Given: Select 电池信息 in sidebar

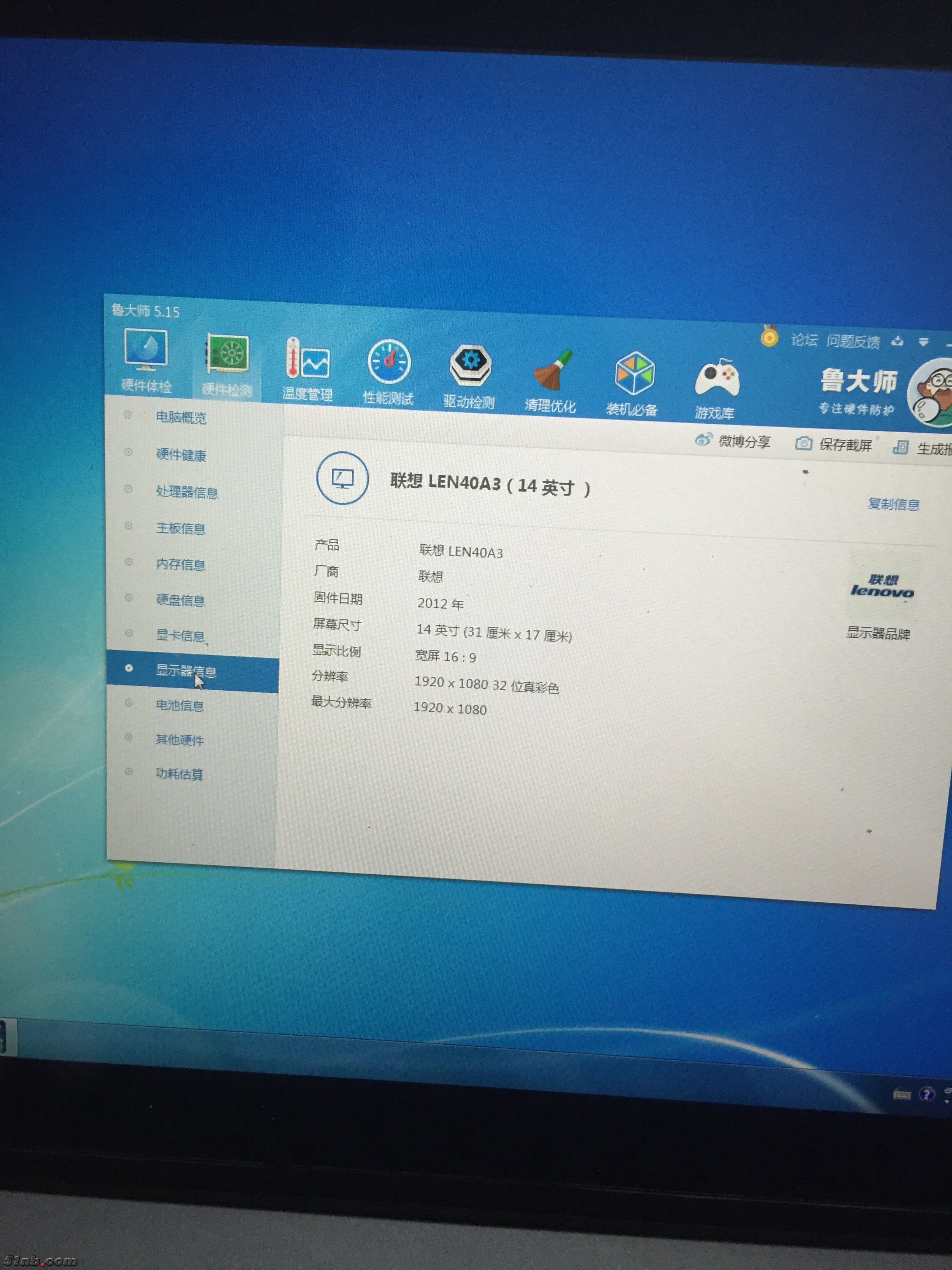Looking at the screenshot, I should coord(180,705).
